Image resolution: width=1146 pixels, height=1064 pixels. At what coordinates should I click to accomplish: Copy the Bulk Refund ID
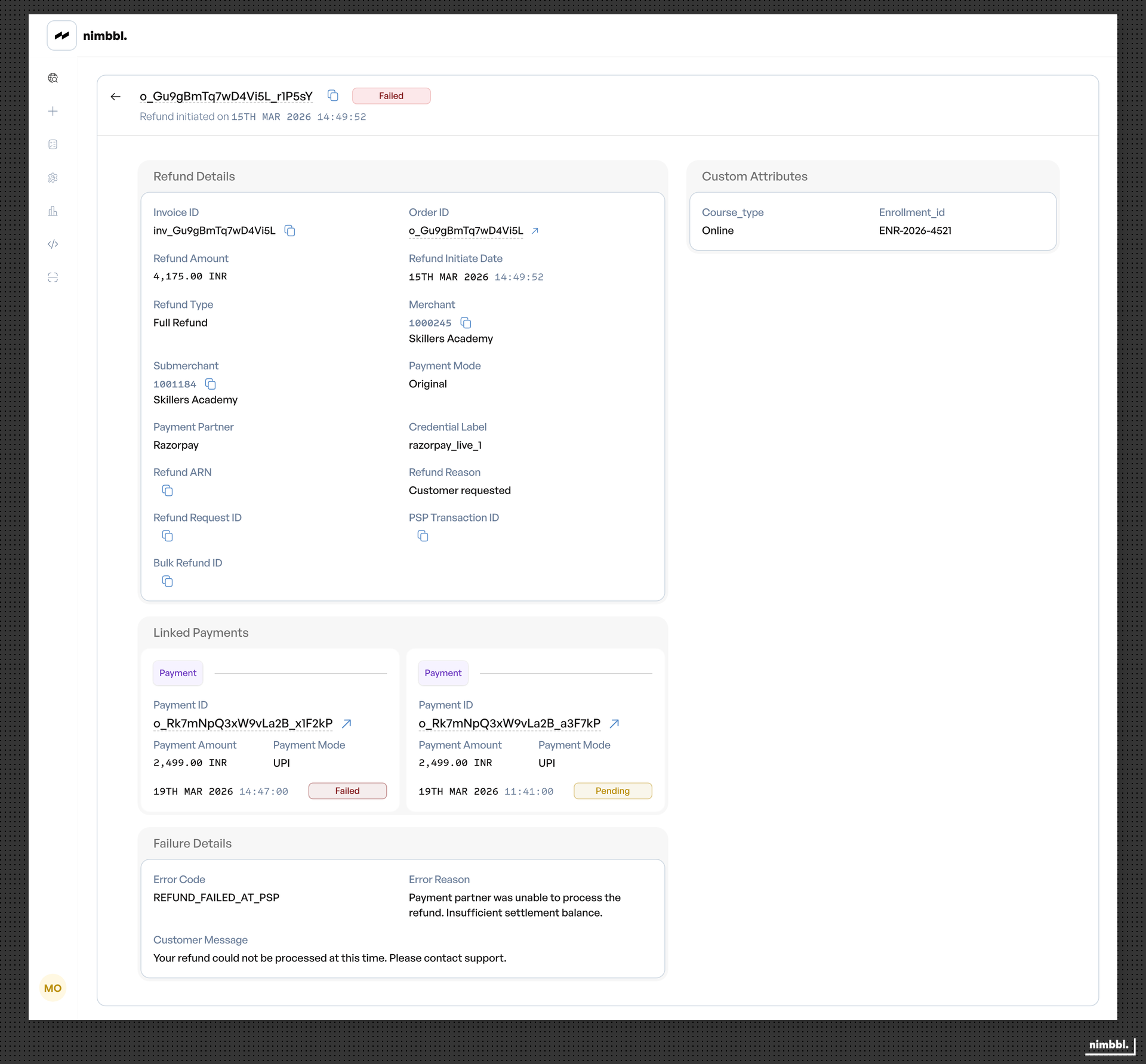tap(168, 582)
